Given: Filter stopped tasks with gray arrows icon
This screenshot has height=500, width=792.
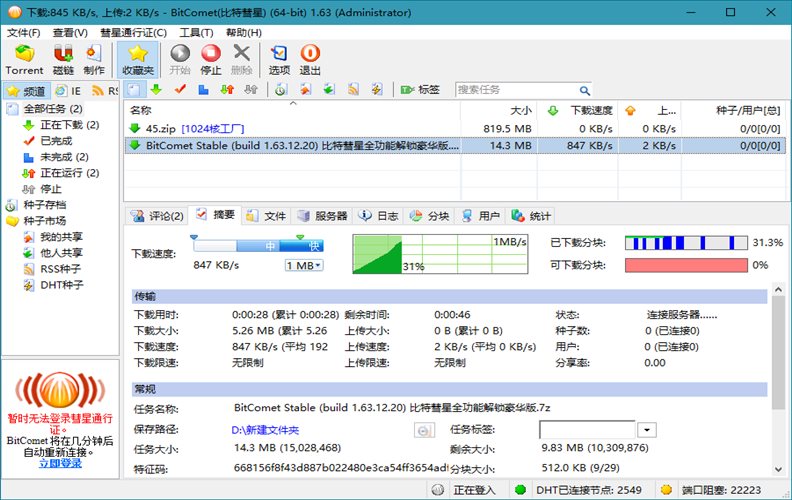Looking at the screenshot, I should (x=251, y=90).
